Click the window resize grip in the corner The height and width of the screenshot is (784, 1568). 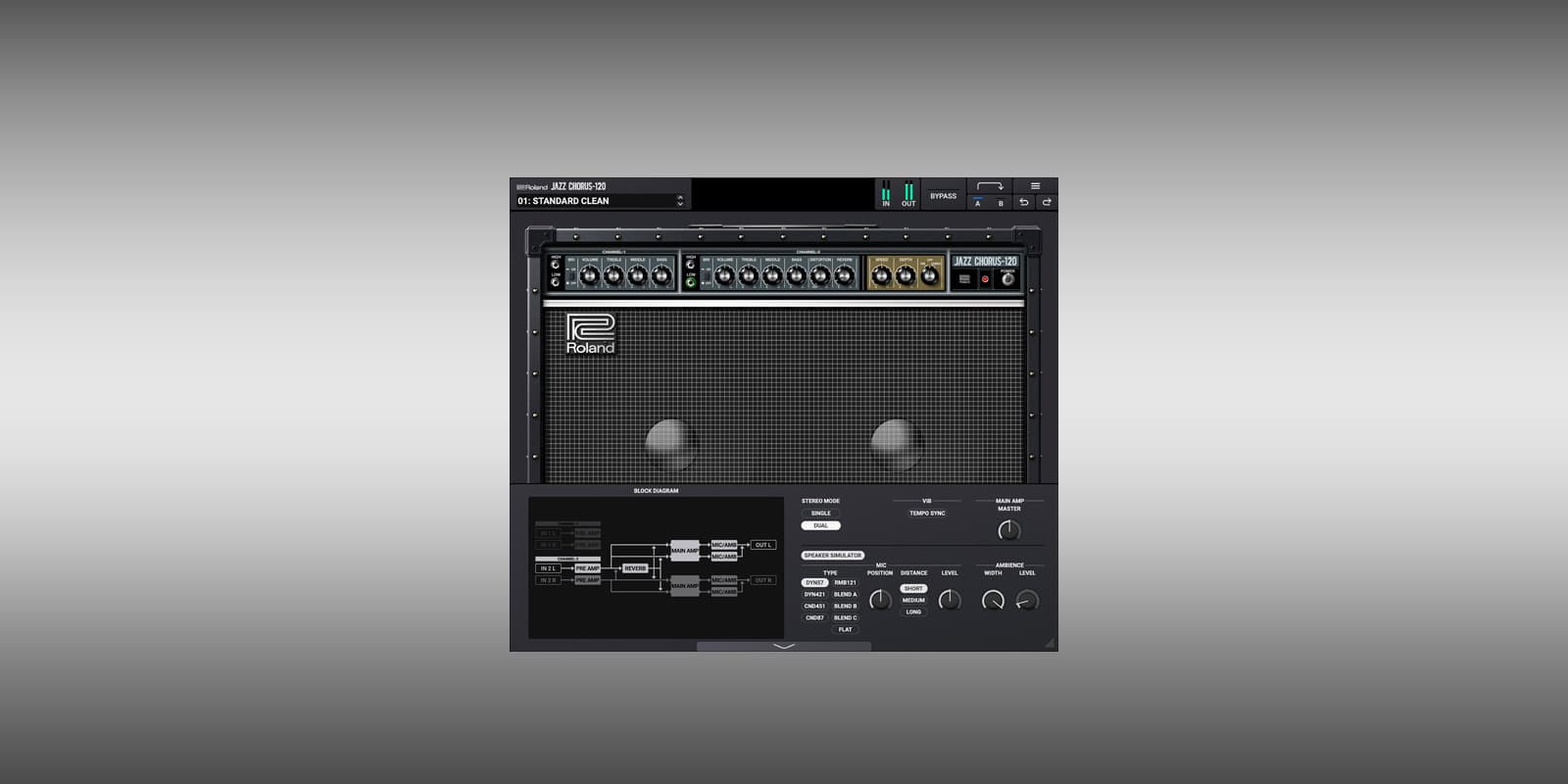(1050, 643)
